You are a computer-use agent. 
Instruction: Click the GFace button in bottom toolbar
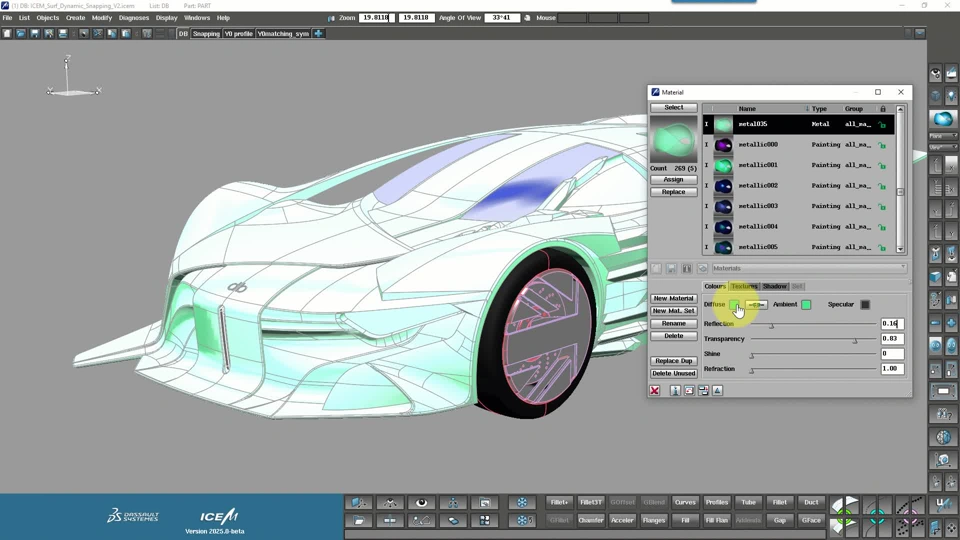[x=811, y=520]
